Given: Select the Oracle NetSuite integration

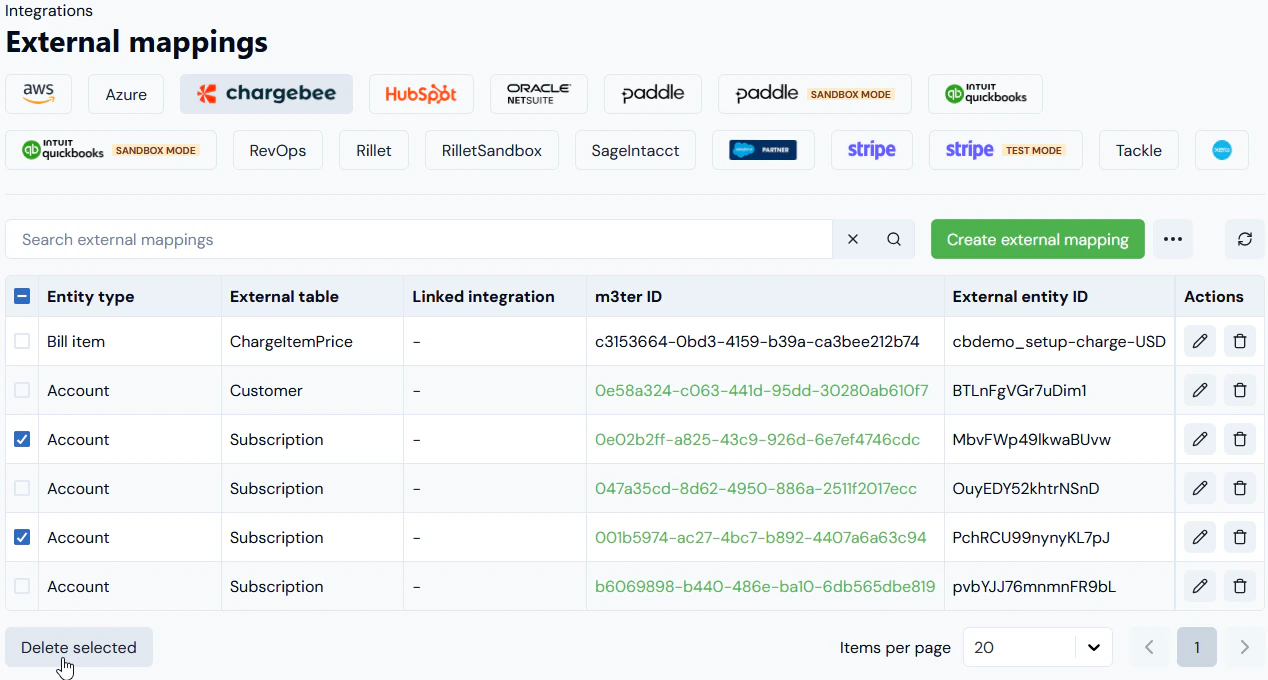Looking at the screenshot, I should [x=539, y=94].
